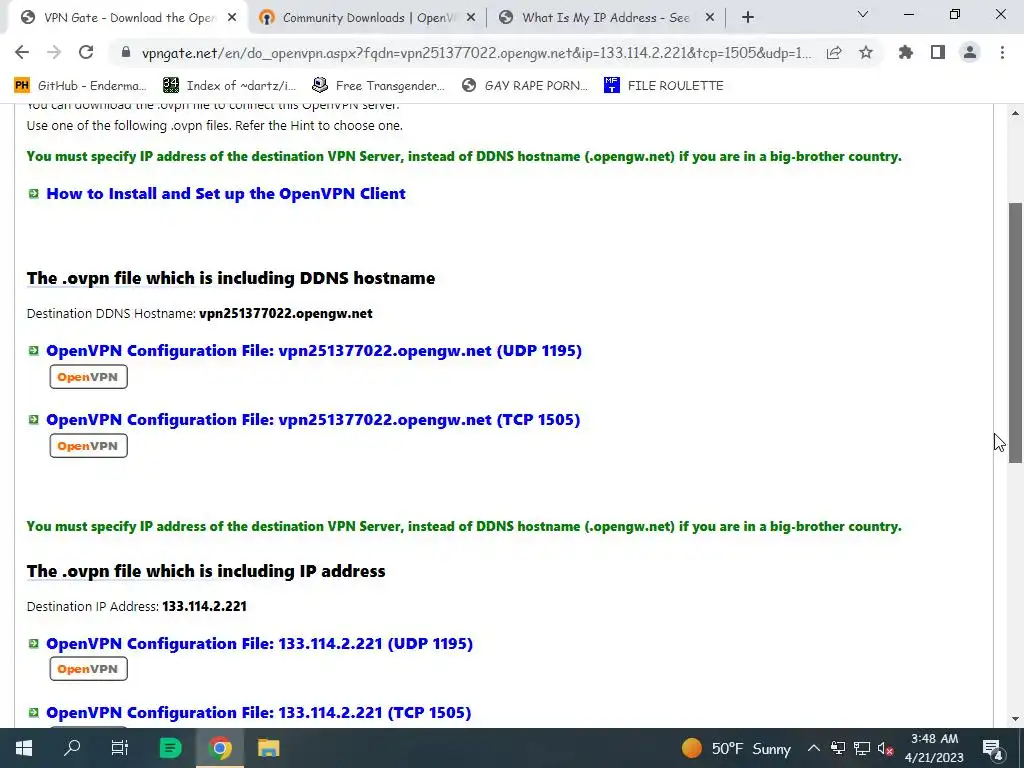The width and height of the screenshot is (1024, 768).
Task: Select hostname text vpn251377022.opengw.net
Action: 286,313
